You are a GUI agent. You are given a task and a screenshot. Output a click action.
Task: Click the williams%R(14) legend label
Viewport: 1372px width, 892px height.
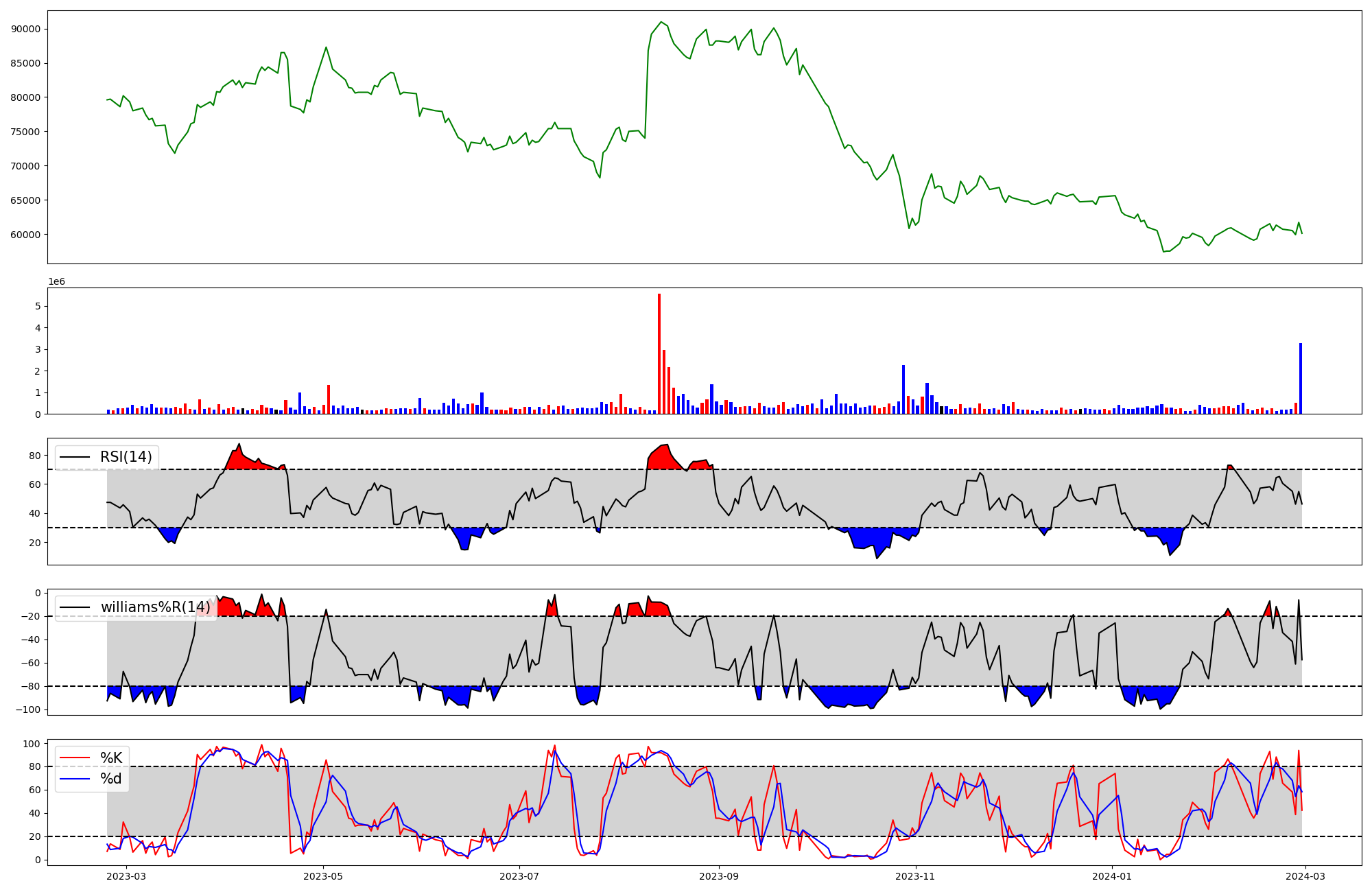(x=155, y=607)
